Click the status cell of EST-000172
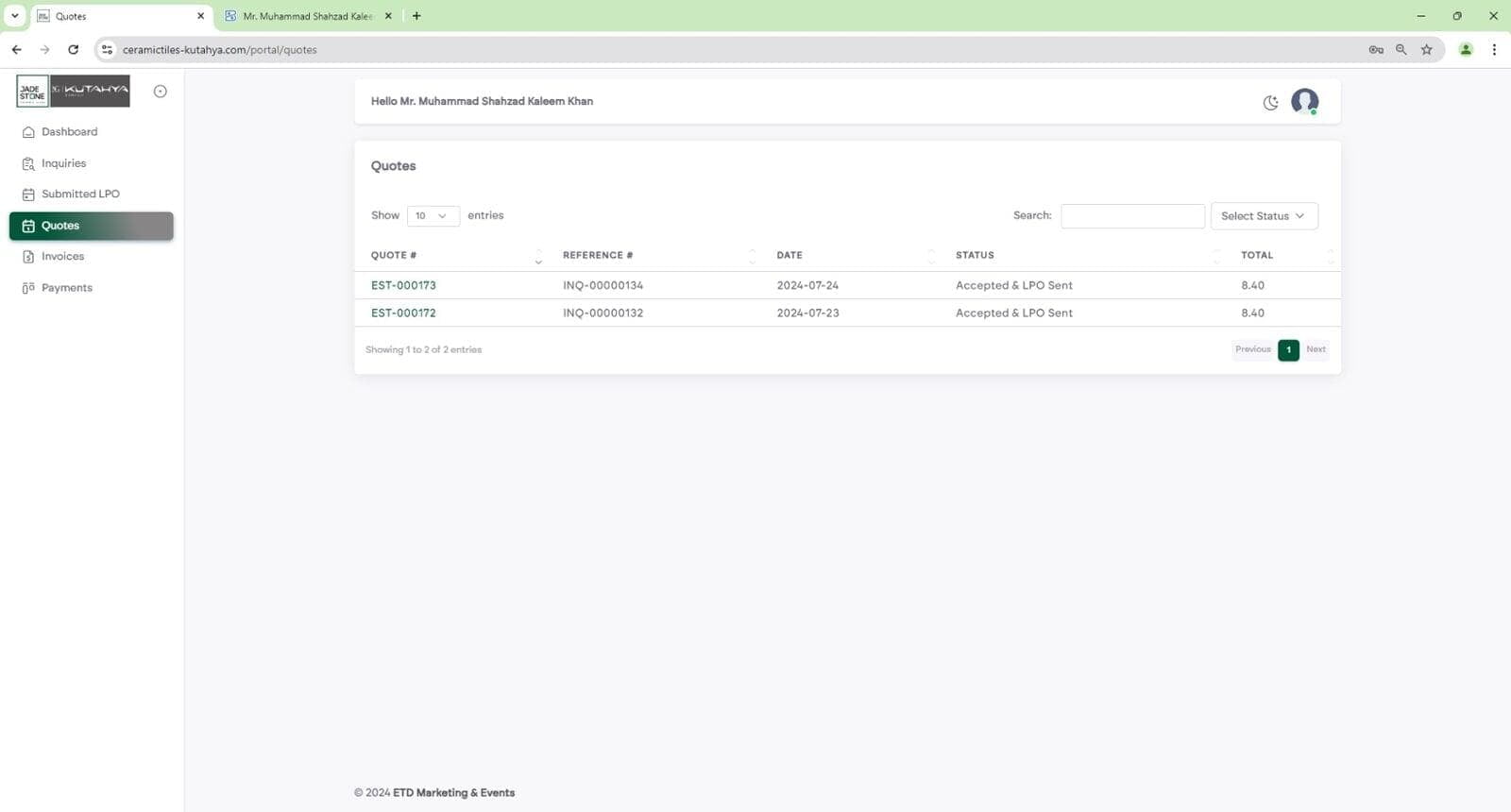Image resolution: width=1511 pixels, height=812 pixels. pos(1014,313)
